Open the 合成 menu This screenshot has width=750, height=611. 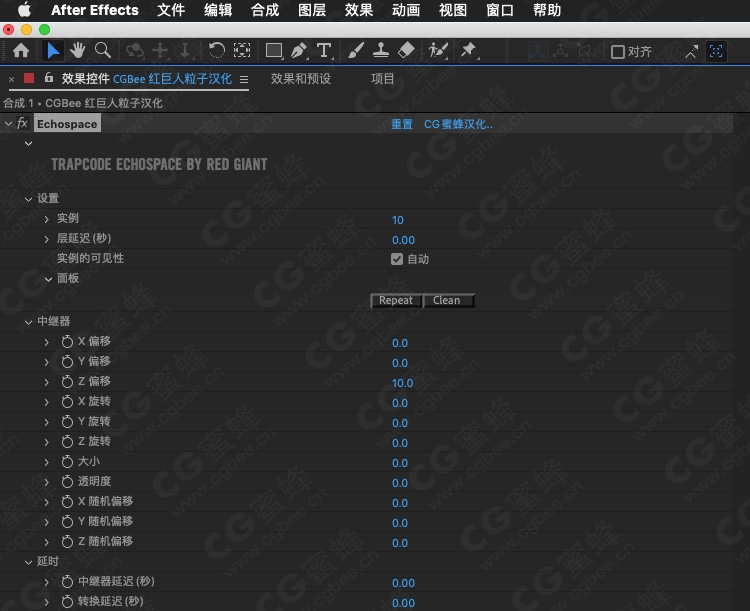(x=265, y=10)
